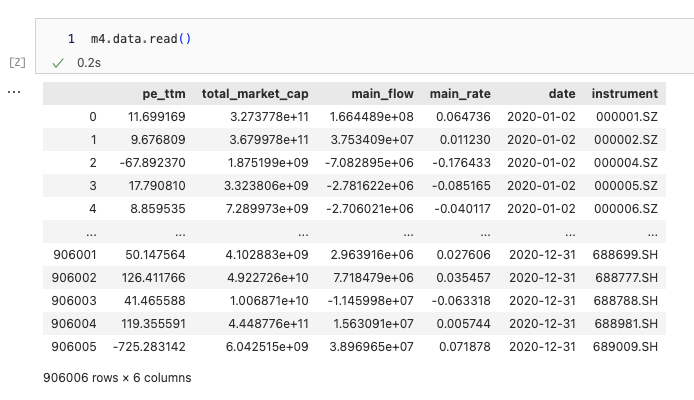
Task: Click the green execution success checkmark
Action: tap(58, 63)
